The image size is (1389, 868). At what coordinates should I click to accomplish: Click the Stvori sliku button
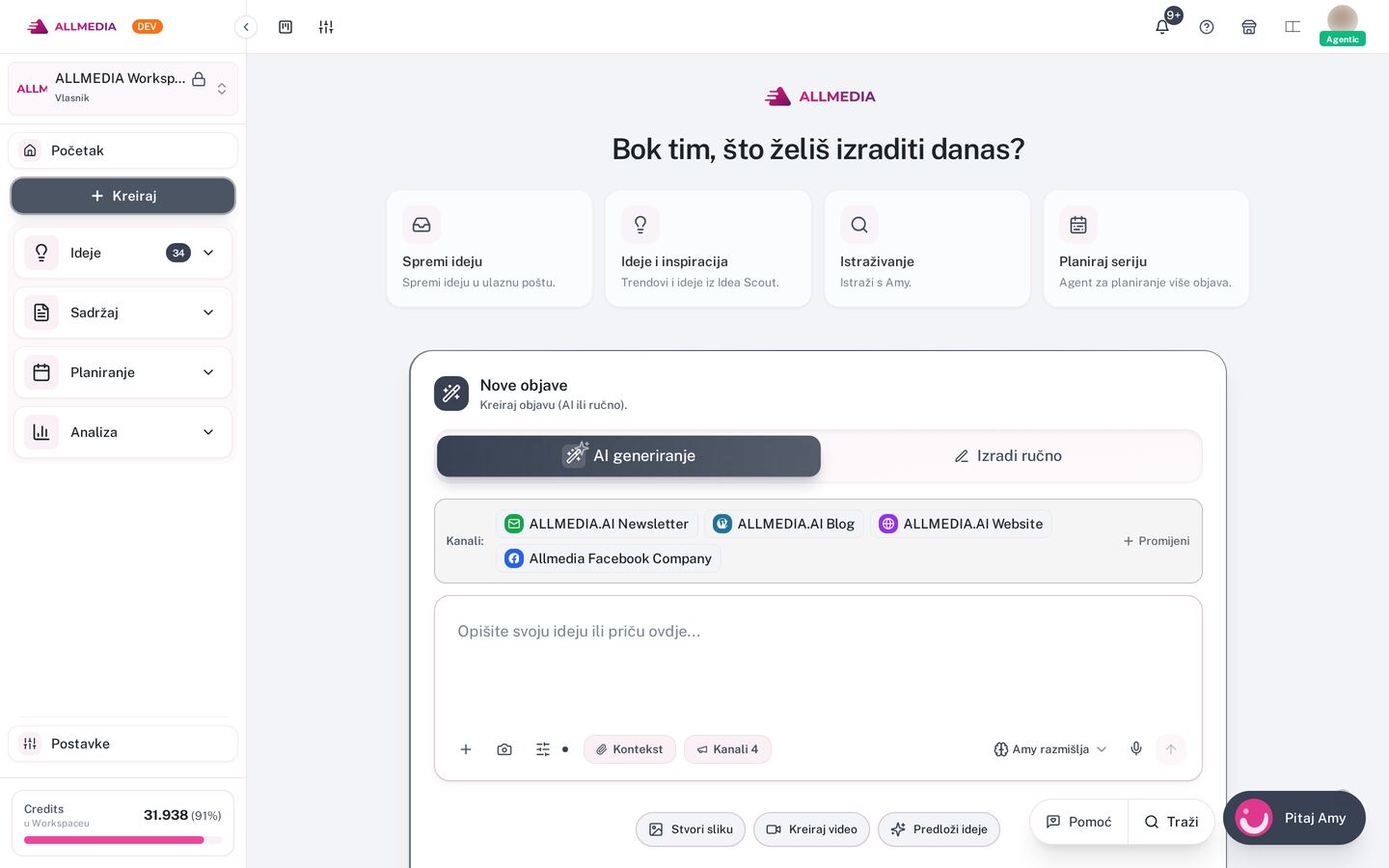click(x=691, y=829)
